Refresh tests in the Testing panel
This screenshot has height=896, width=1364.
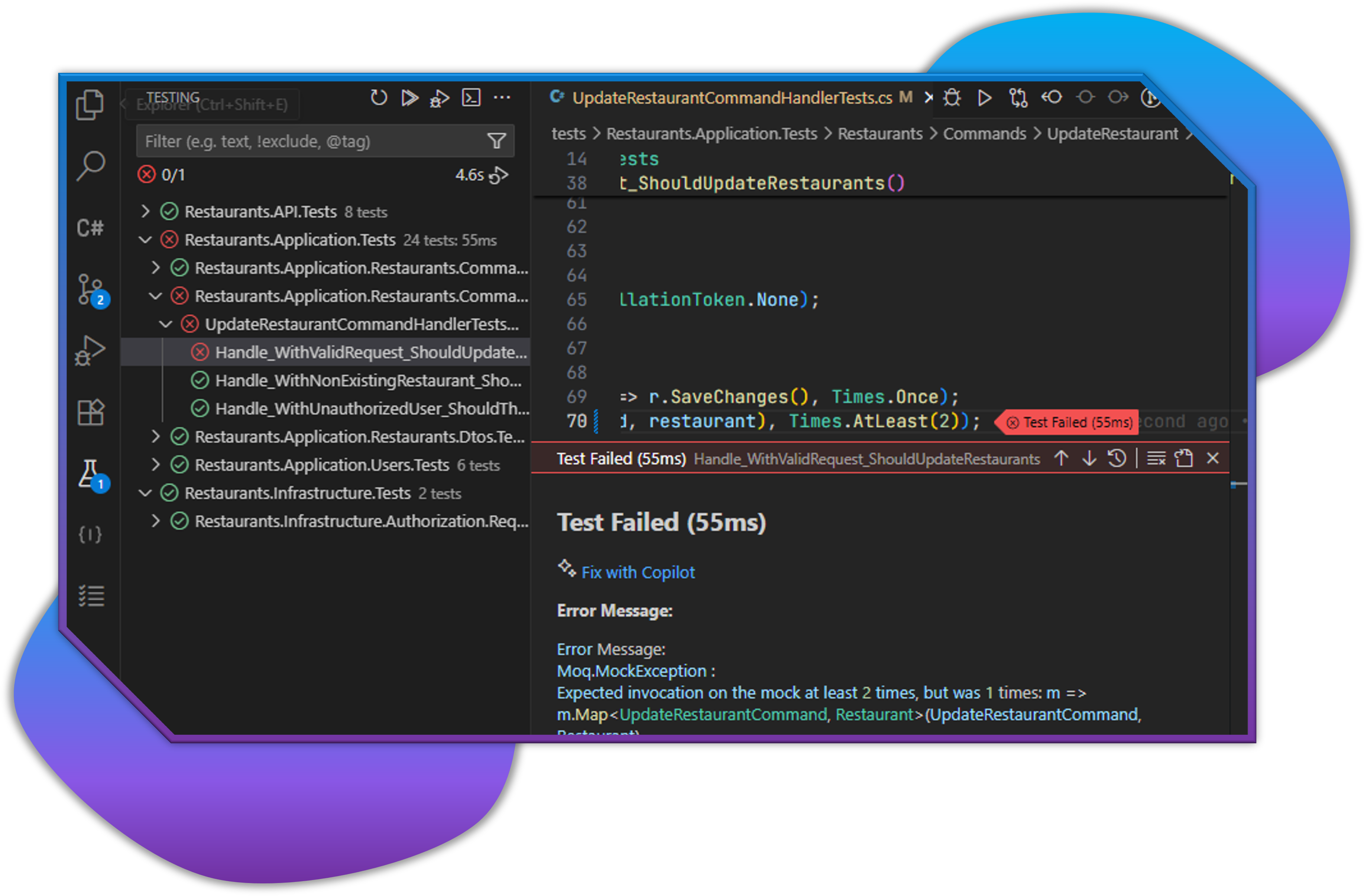[379, 97]
